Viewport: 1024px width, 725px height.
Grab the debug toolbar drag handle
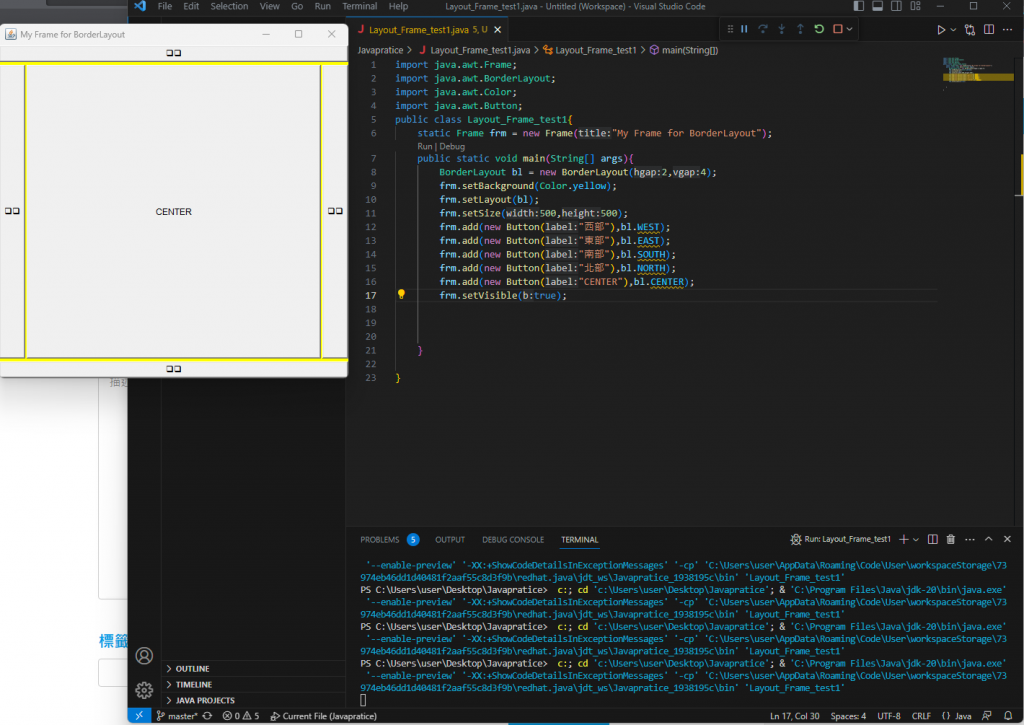(x=730, y=29)
